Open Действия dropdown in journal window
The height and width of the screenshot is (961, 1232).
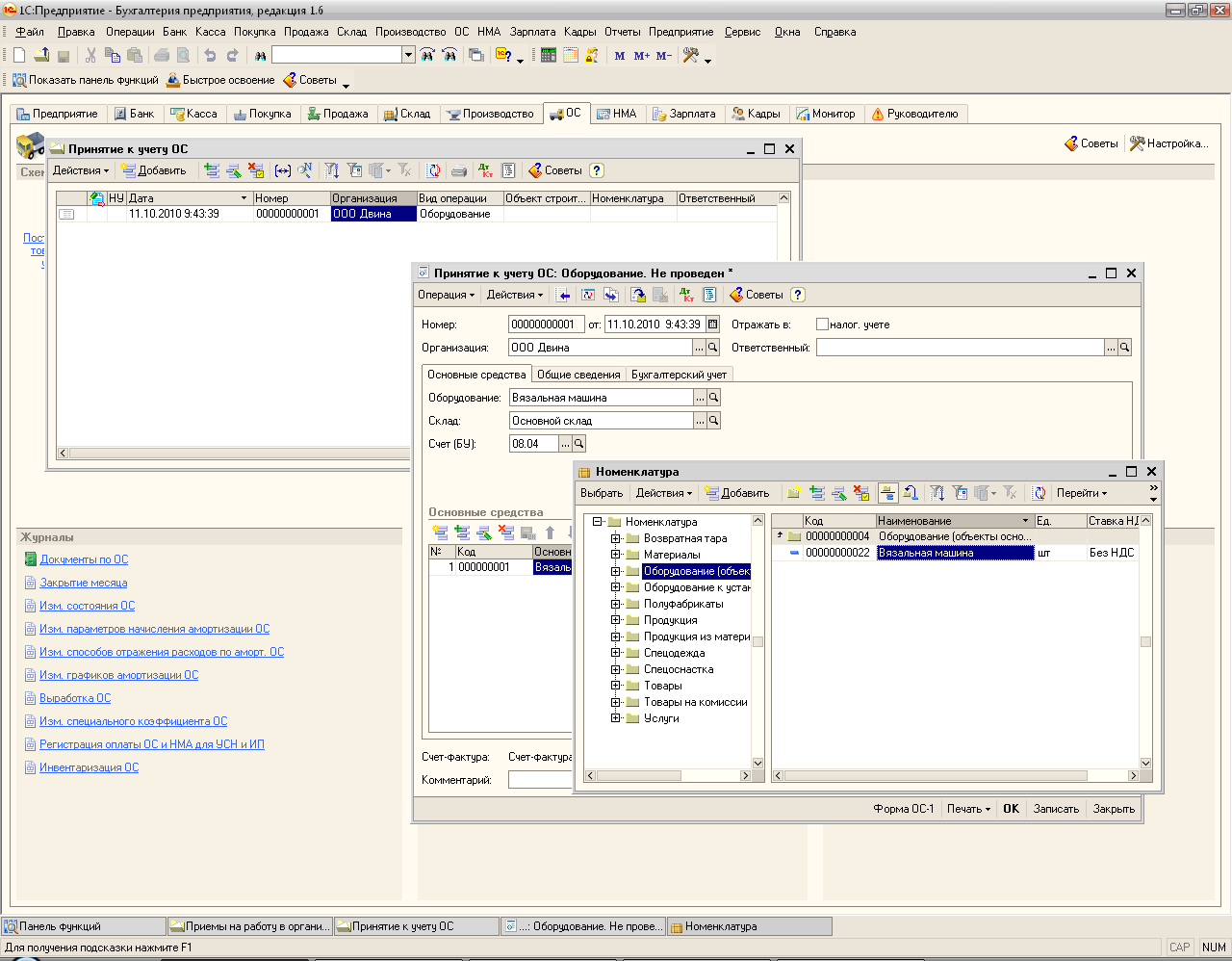point(80,170)
